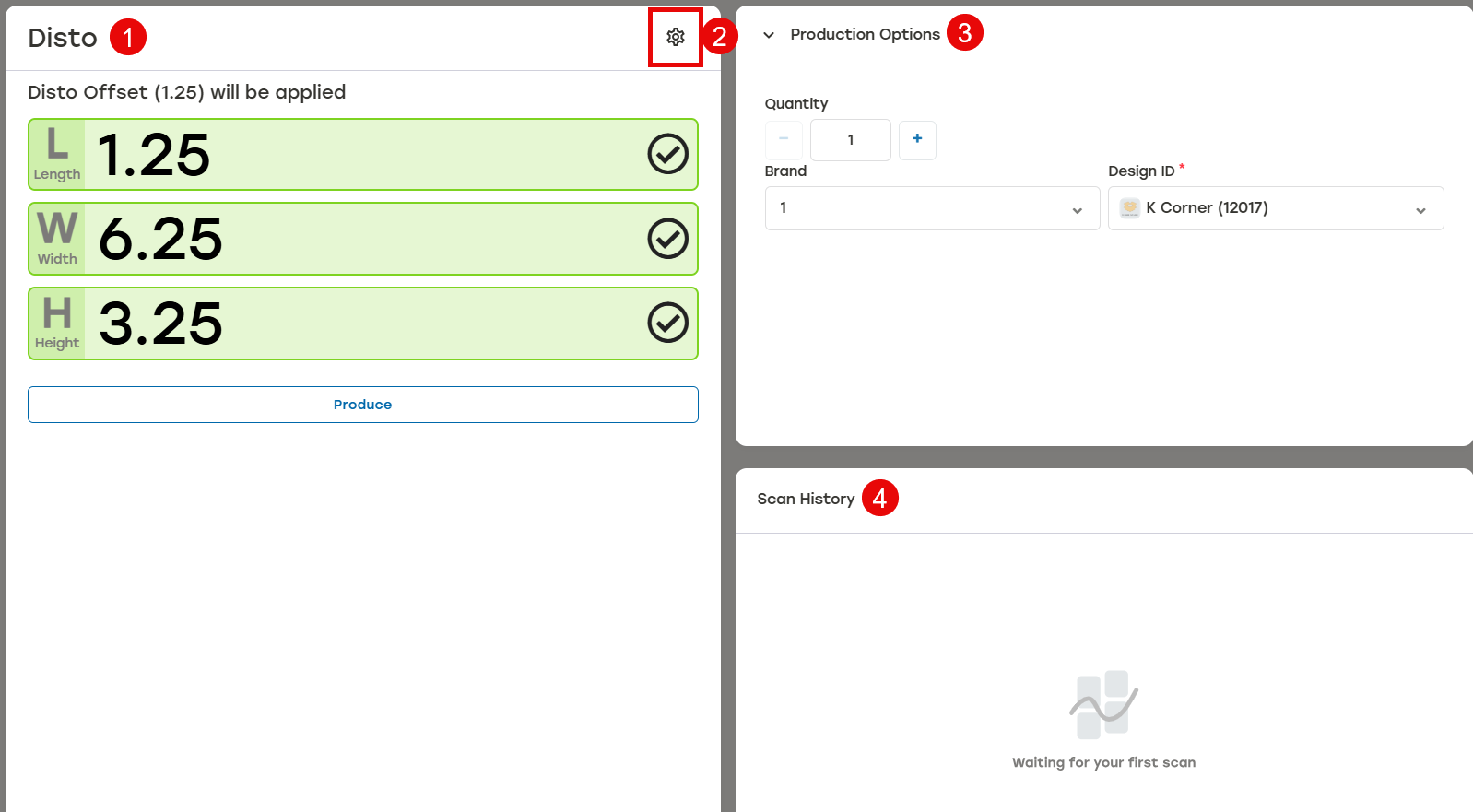The height and width of the screenshot is (812, 1473).
Task: Click the K Corner design thumbnail icon
Action: (1130, 208)
